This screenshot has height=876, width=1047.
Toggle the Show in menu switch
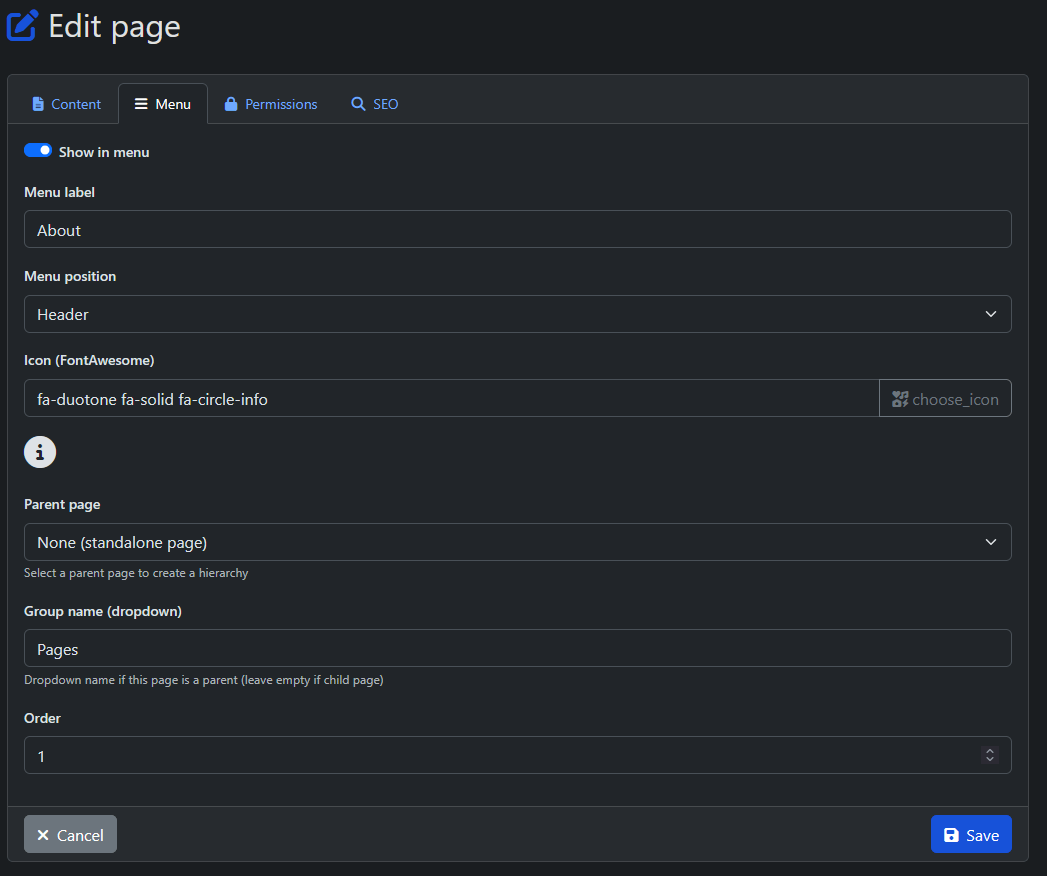[x=38, y=151]
